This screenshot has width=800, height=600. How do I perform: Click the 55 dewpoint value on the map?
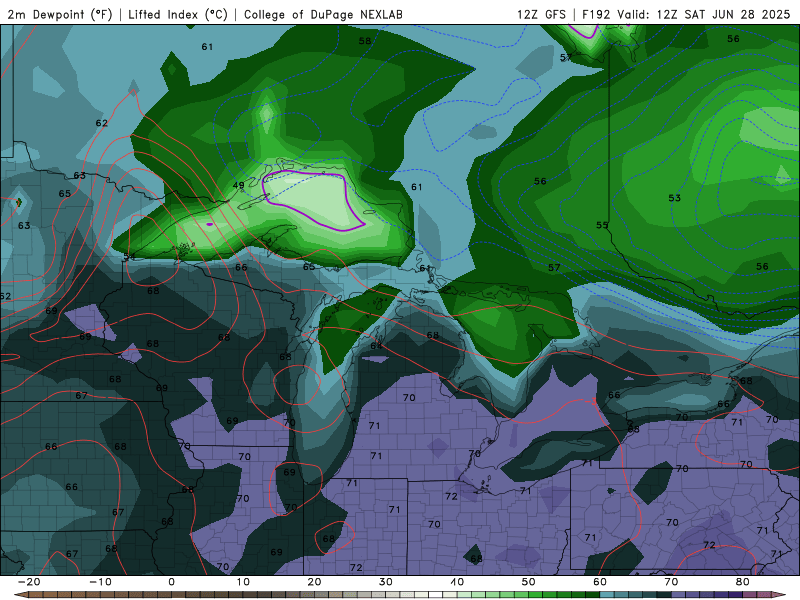click(x=602, y=225)
